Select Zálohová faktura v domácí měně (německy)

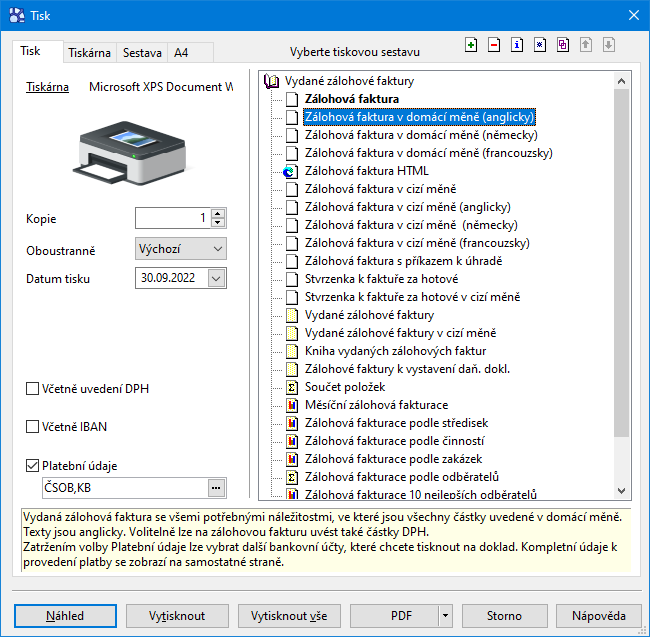point(421,135)
